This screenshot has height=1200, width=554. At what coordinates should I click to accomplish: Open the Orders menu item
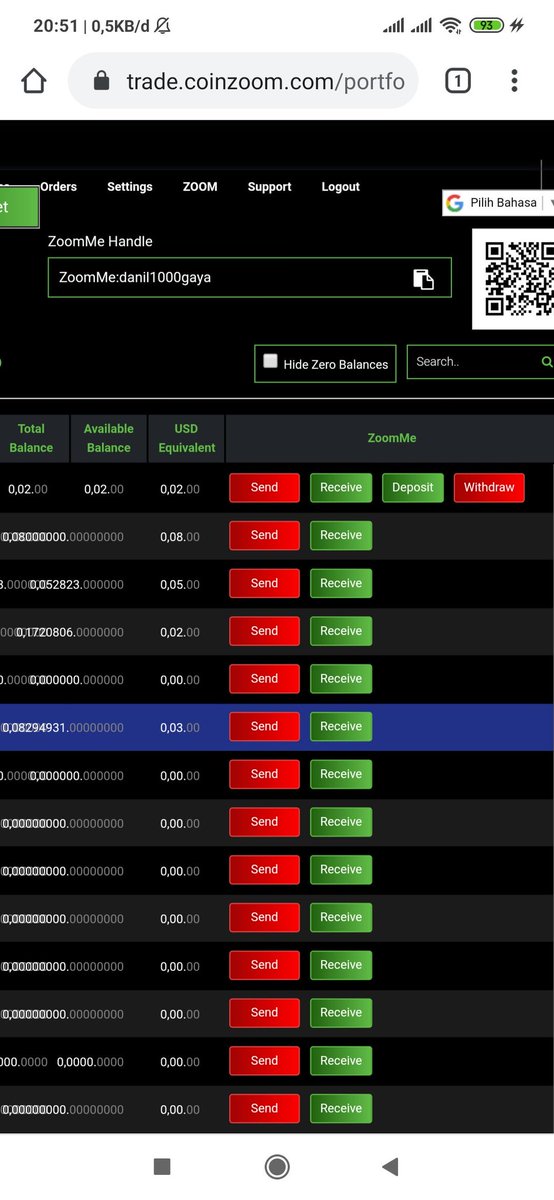[58, 187]
